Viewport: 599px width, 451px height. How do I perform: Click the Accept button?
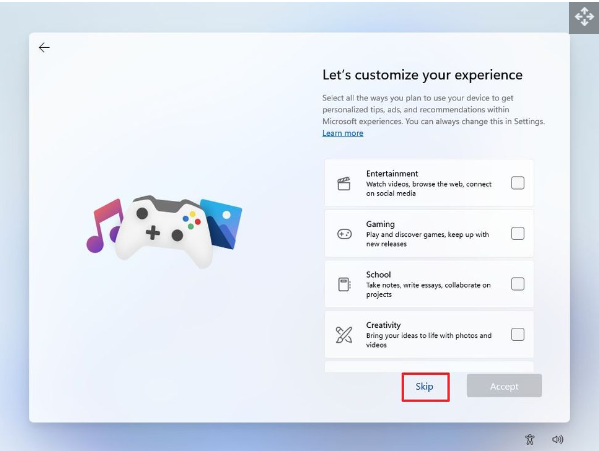click(x=504, y=386)
